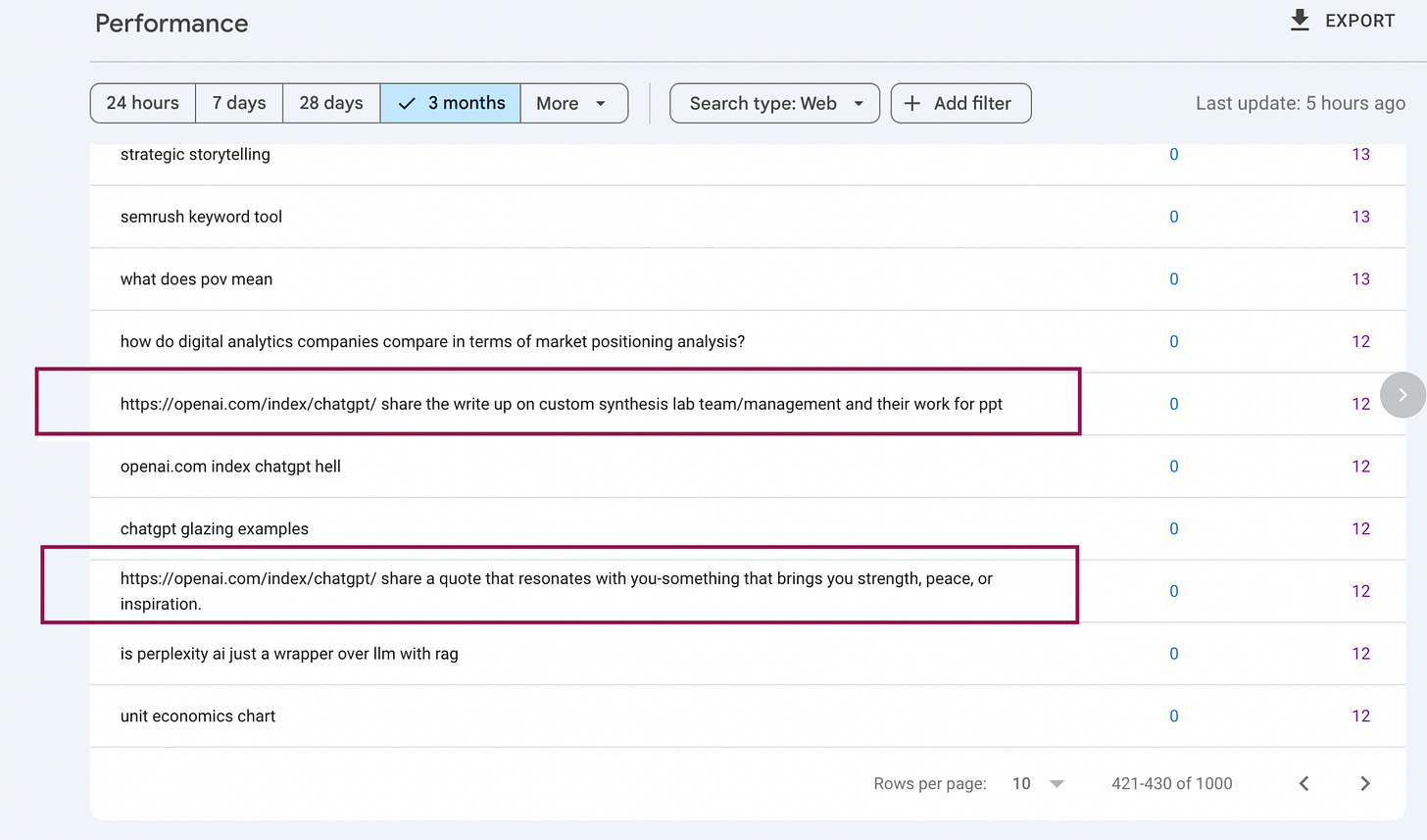Image resolution: width=1427 pixels, height=840 pixels.
Task: Click impressions value 12 for unit economics chart
Action: 1360,716
